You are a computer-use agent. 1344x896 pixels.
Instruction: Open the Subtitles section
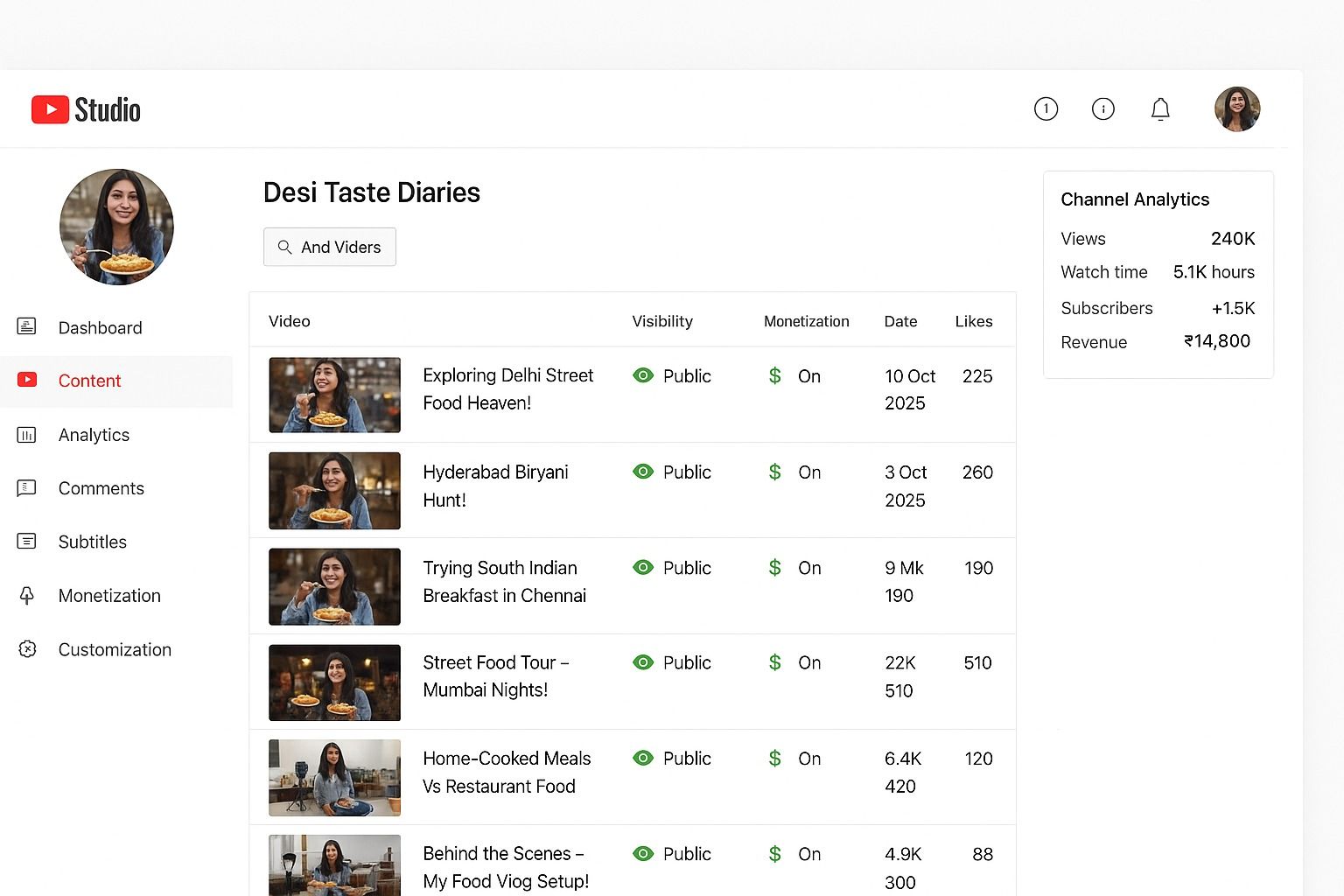click(92, 542)
